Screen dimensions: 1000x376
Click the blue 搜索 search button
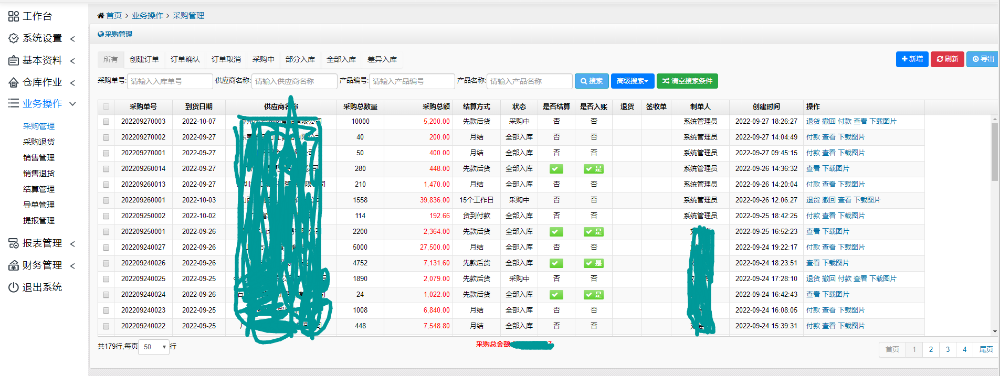[592, 81]
